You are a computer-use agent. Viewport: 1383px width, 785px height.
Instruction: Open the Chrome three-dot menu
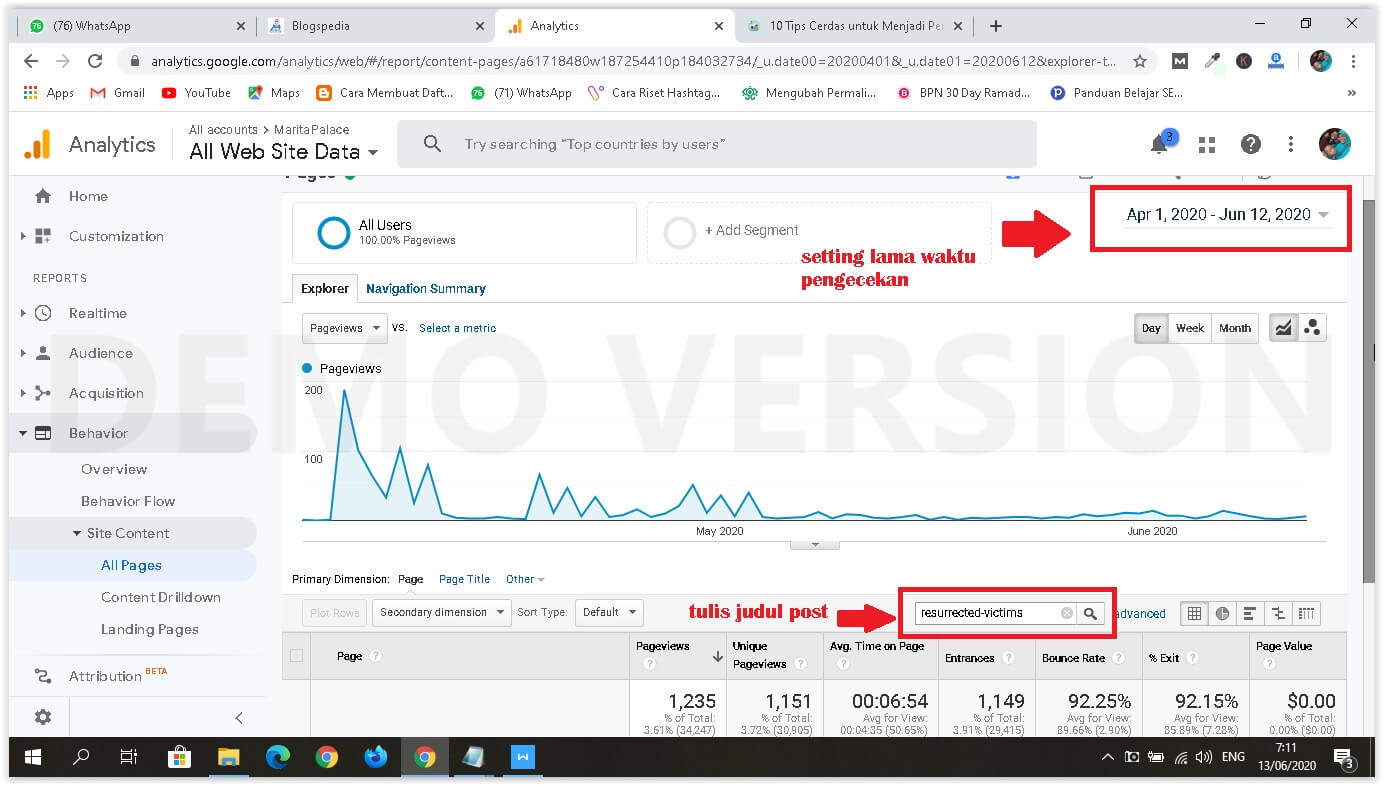(x=1354, y=61)
